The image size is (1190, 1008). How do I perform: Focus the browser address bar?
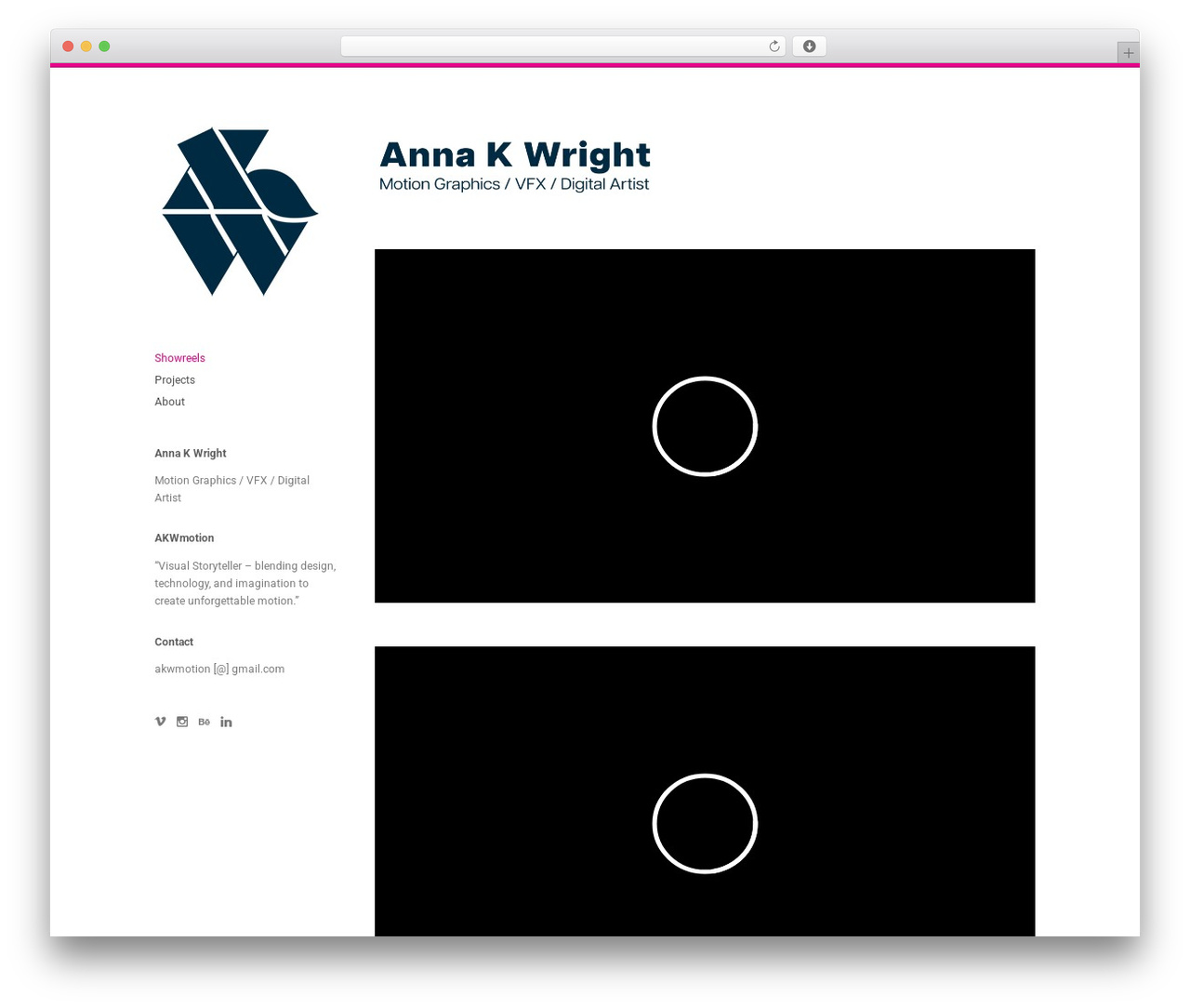click(562, 46)
